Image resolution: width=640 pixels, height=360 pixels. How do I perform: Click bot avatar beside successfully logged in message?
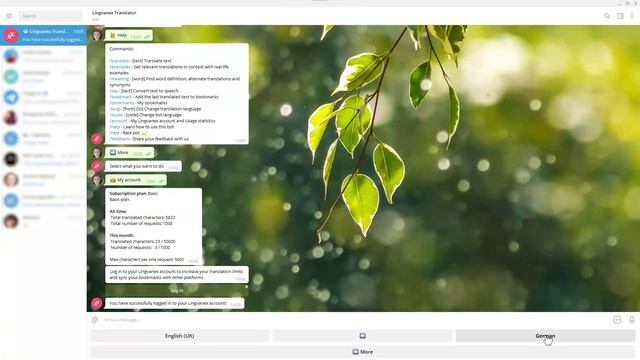[97, 303]
